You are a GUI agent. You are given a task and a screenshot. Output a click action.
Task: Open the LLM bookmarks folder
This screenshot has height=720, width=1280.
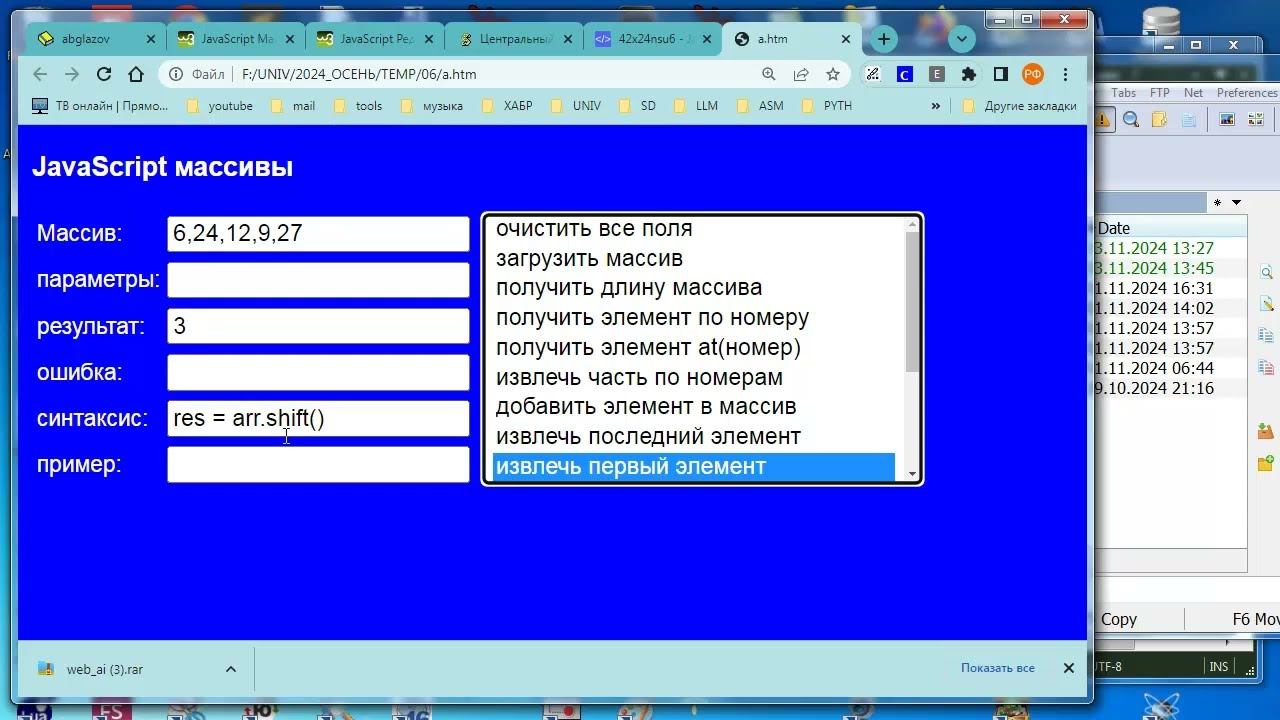point(696,106)
